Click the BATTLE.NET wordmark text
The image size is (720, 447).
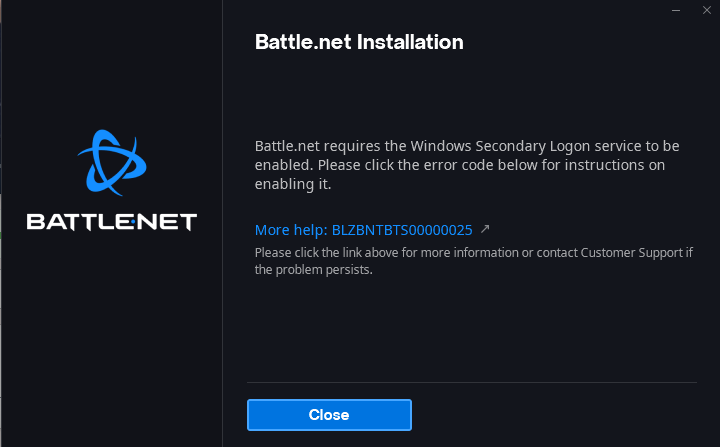(111, 221)
